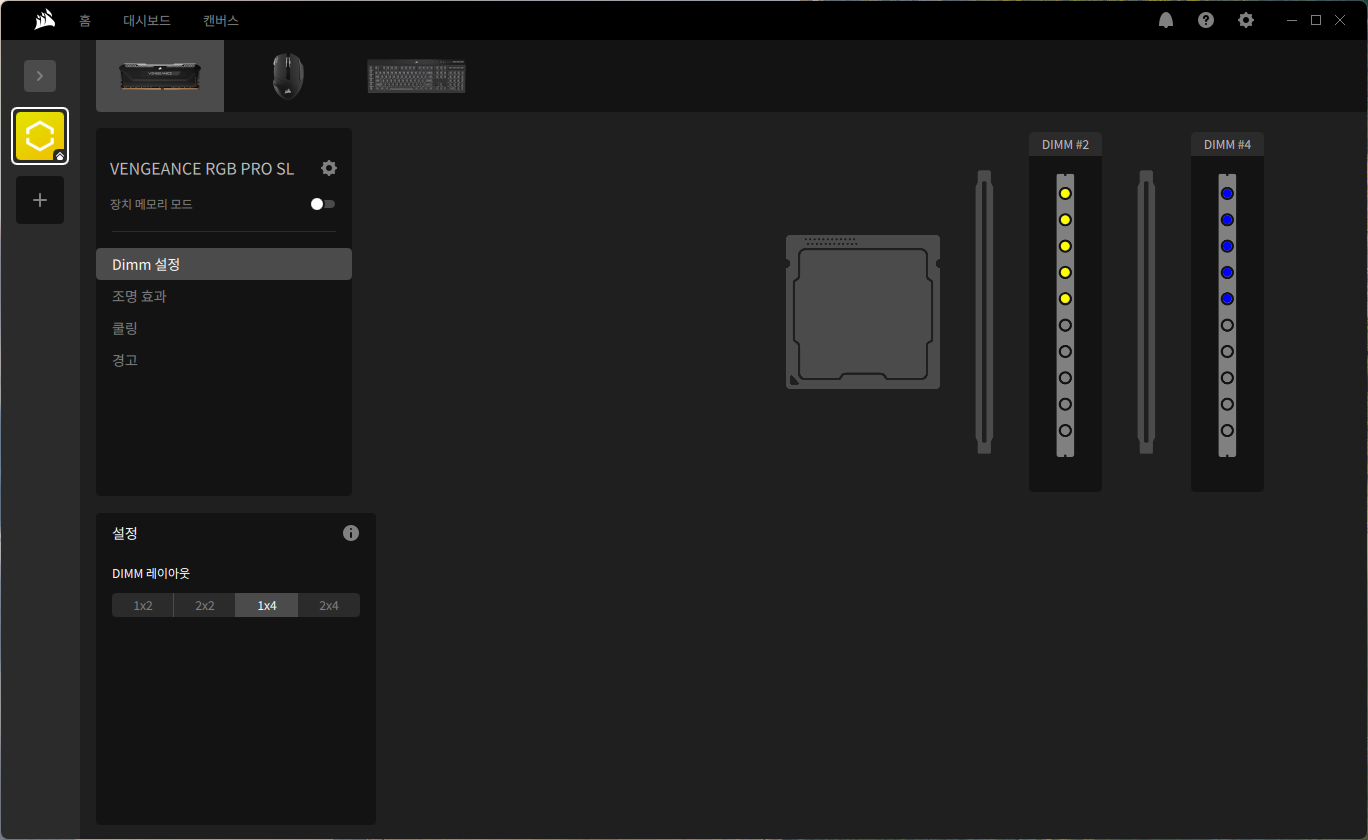Select the Vengeance RAM device thumbnail

[160, 76]
